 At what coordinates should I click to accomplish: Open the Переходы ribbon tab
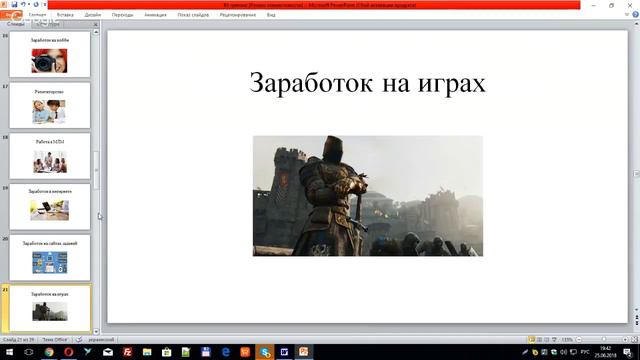tap(122, 15)
